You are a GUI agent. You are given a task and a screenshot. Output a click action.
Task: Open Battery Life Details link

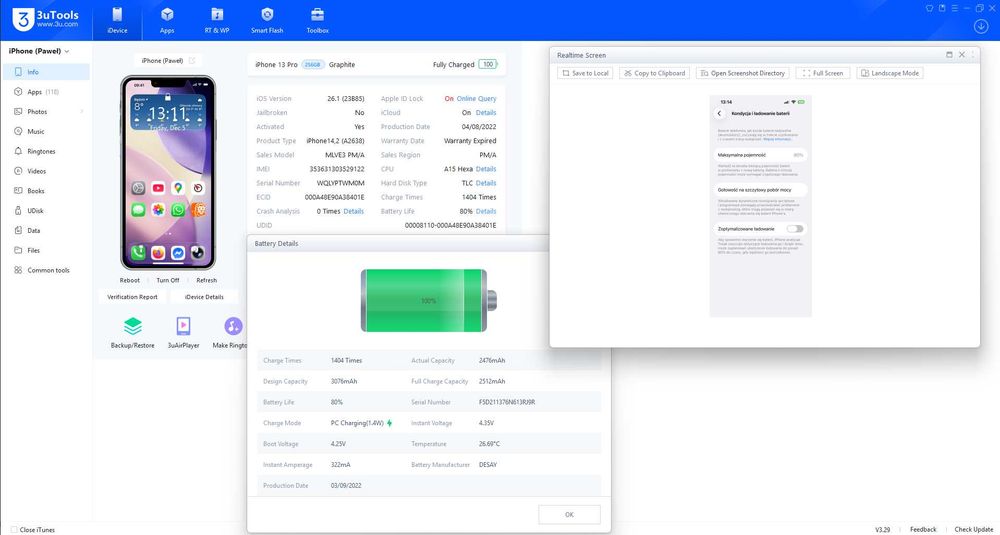click(x=486, y=211)
